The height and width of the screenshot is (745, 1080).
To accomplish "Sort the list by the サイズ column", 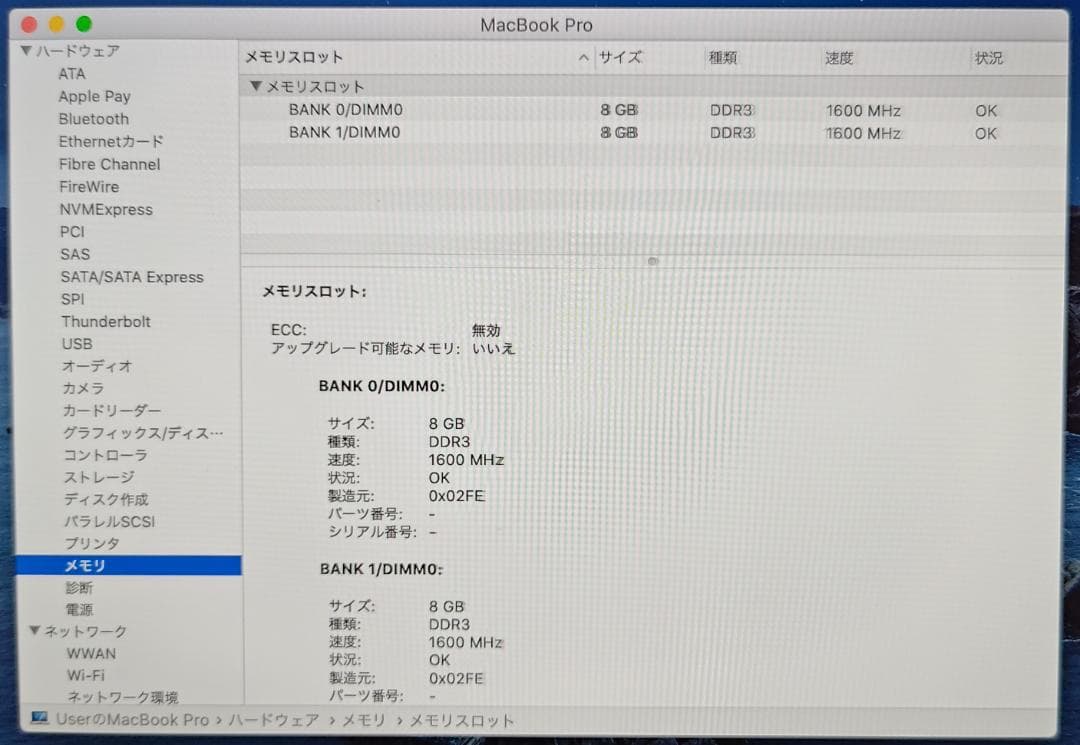I will point(621,58).
